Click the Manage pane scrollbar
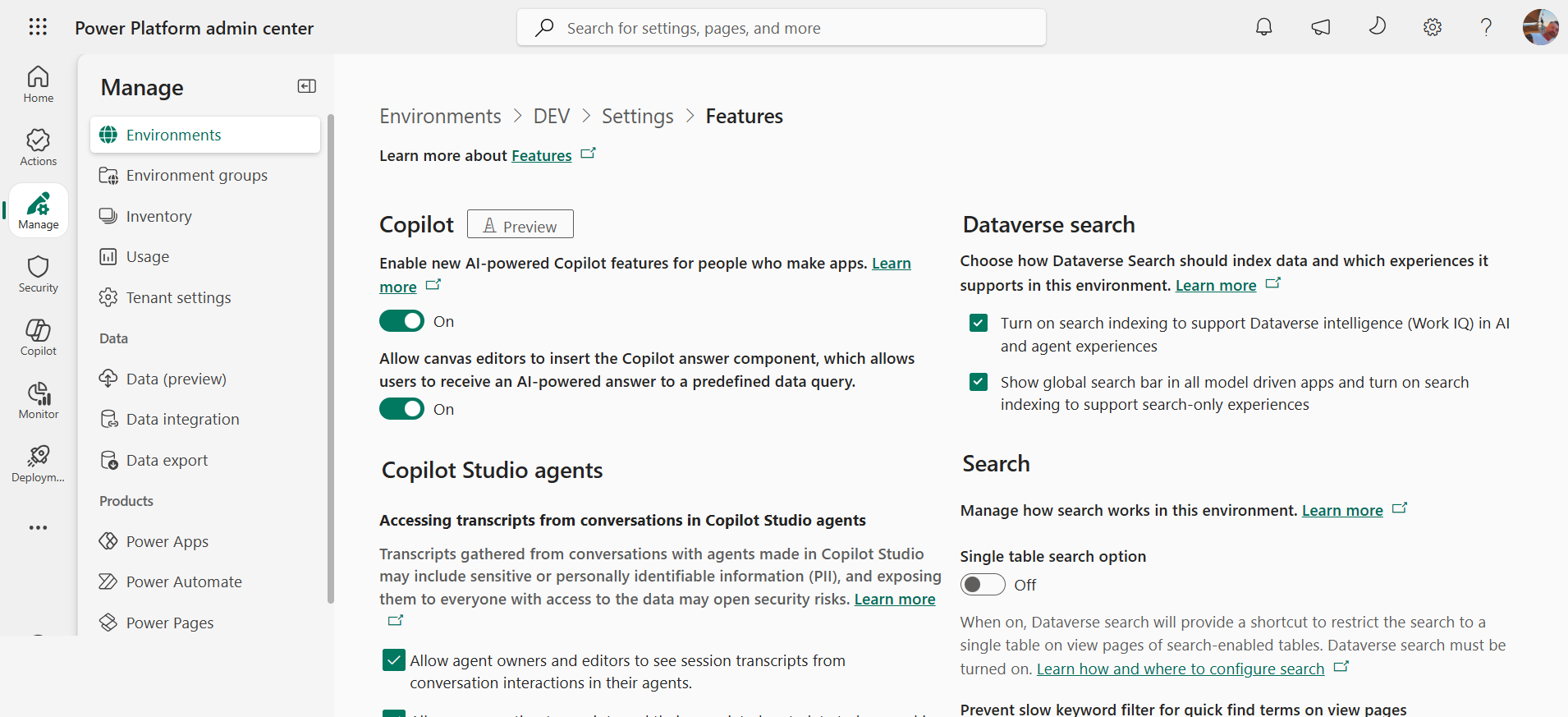The width and height of the screenshot is (1568, 717). click(331, 359)
